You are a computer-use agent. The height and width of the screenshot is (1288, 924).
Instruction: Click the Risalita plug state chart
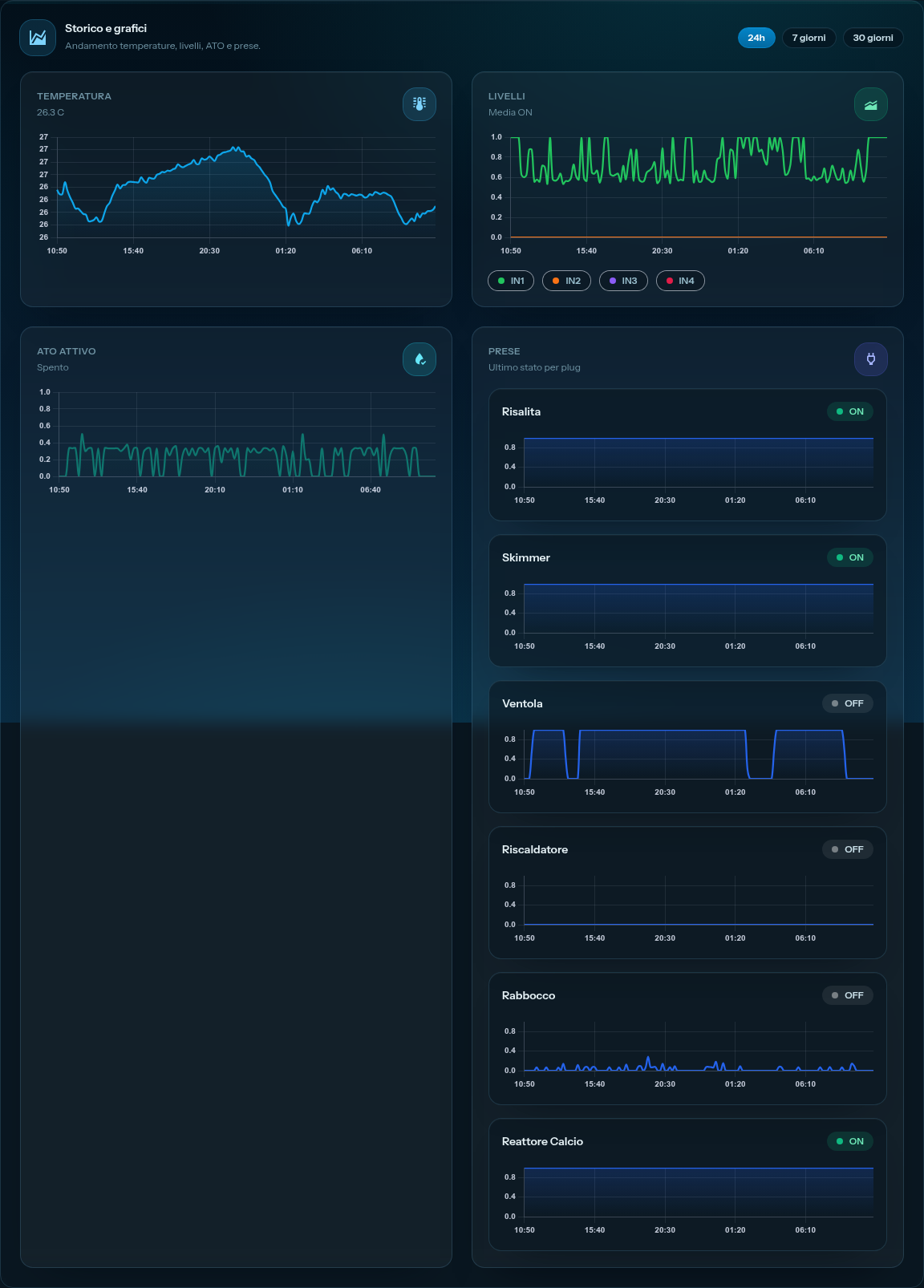coord(688,469)
